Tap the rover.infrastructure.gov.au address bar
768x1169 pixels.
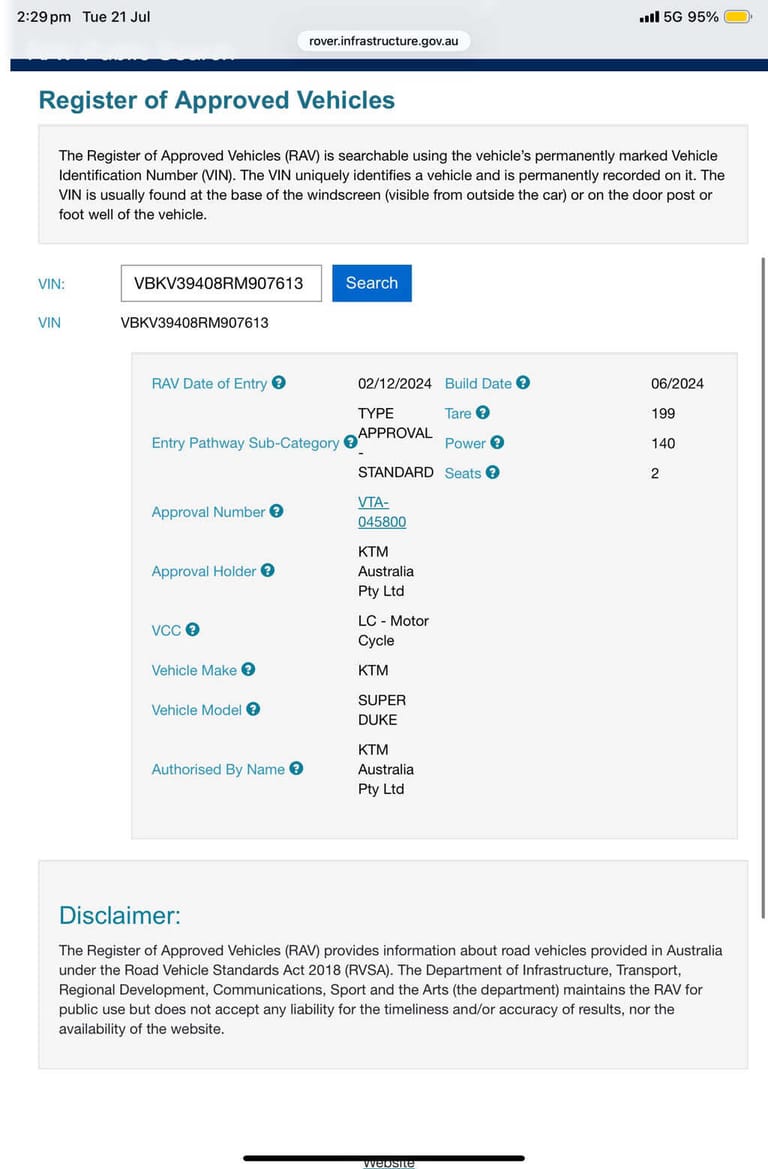click(384, 41)
